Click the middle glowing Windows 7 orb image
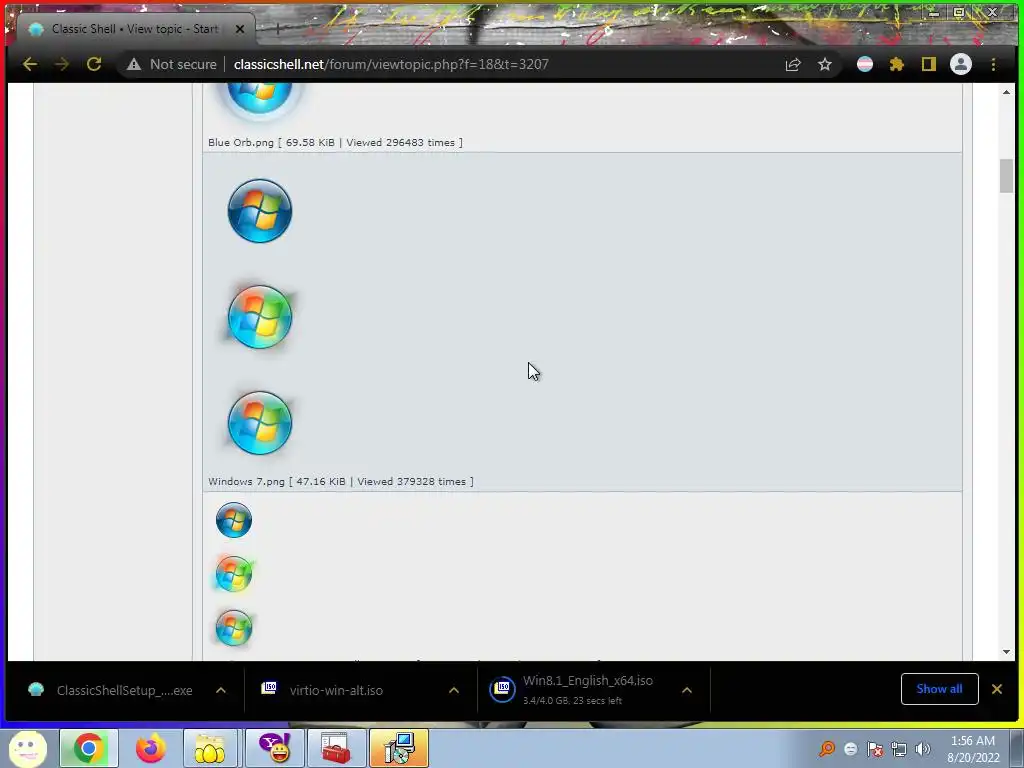This screenshot has height=768, width=1024. pos(260,317)
